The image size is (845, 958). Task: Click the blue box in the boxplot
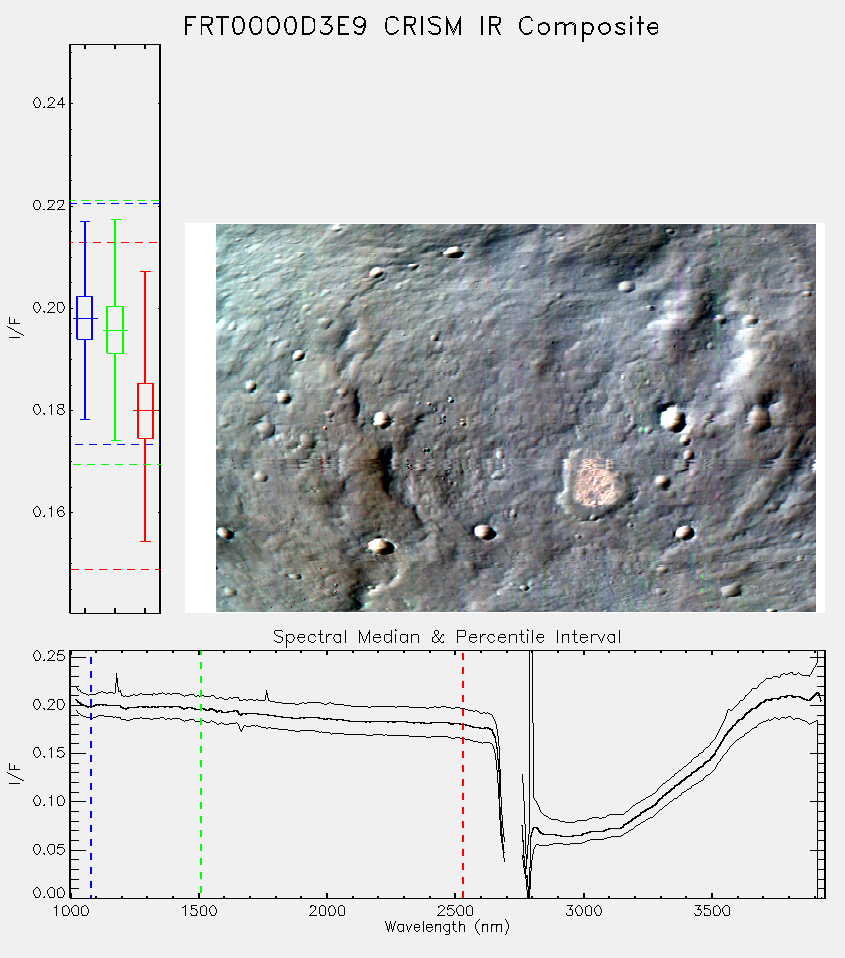pyautogui.click(x=84, y=318)
